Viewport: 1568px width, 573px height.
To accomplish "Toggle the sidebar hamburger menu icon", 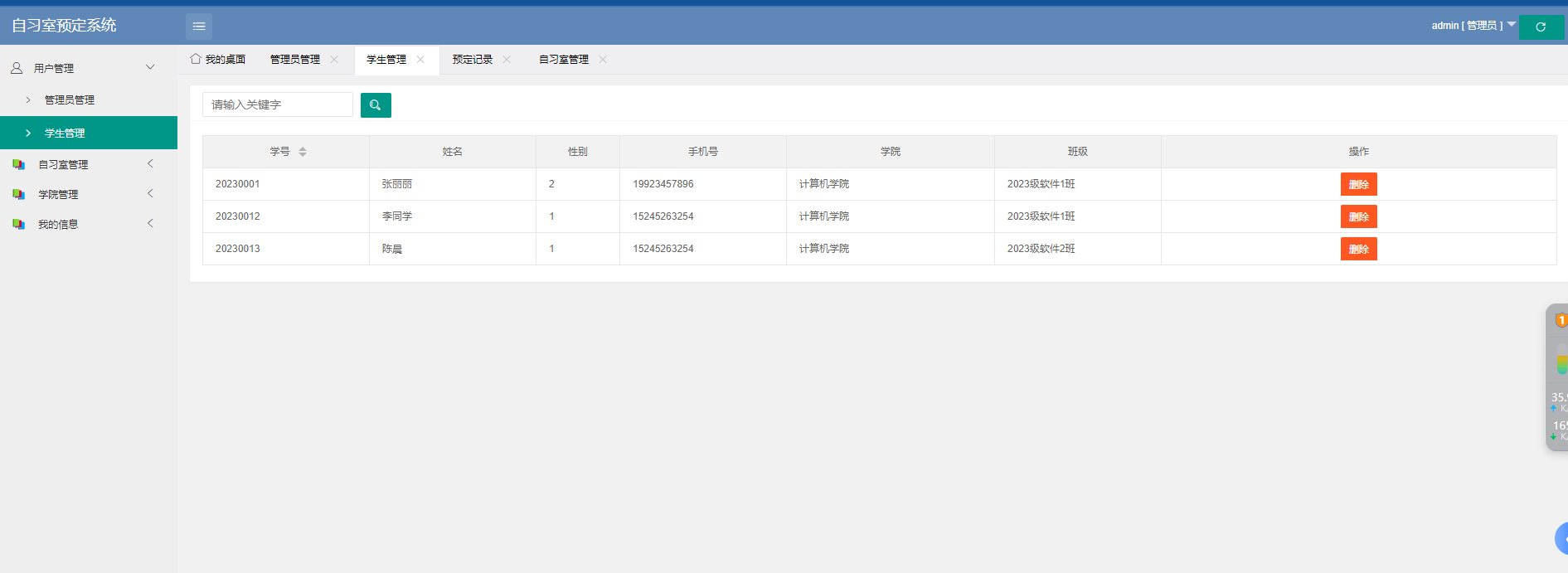I will [199, 27].
